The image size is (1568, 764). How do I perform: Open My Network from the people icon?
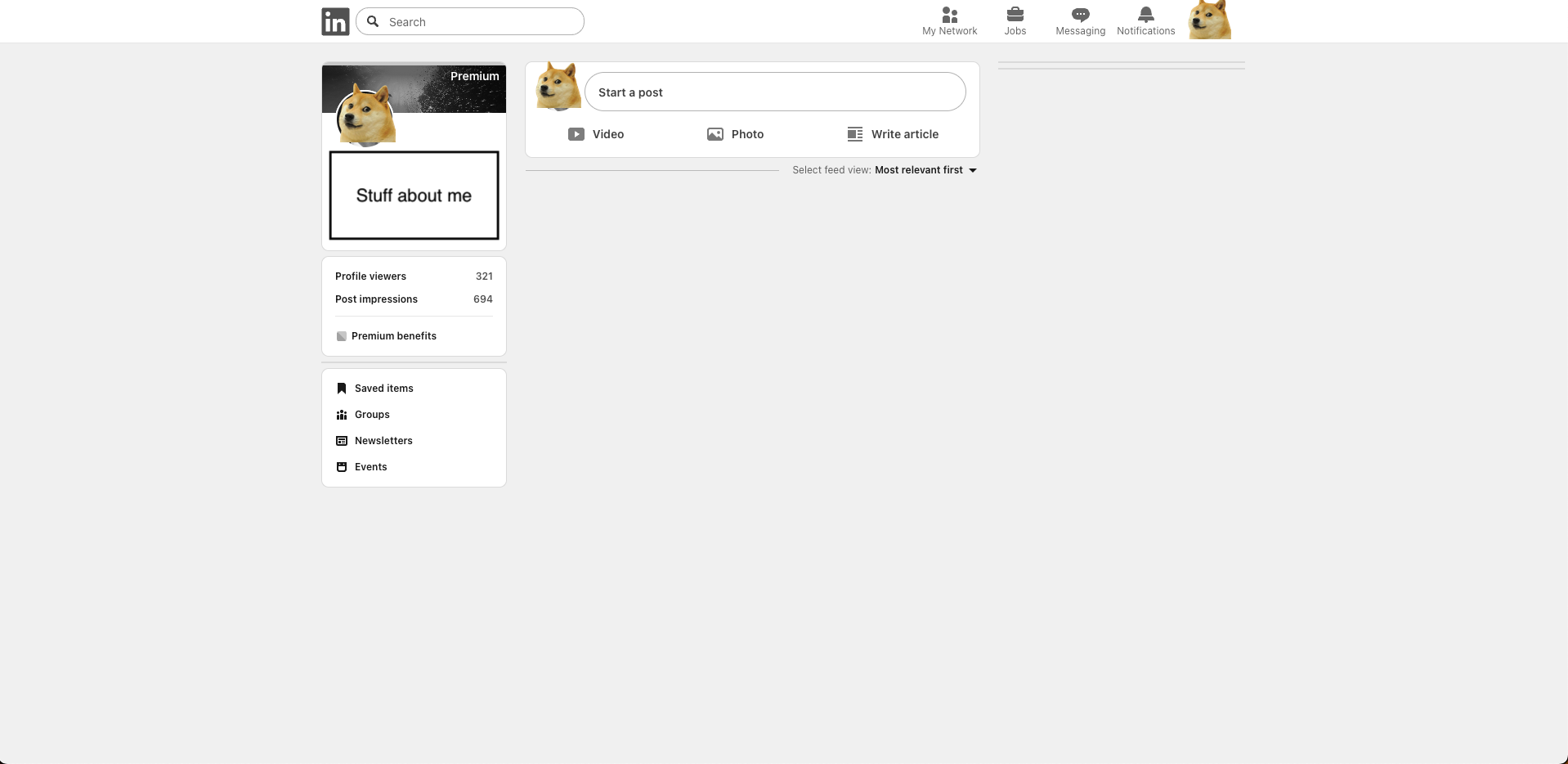coord(949,15)
